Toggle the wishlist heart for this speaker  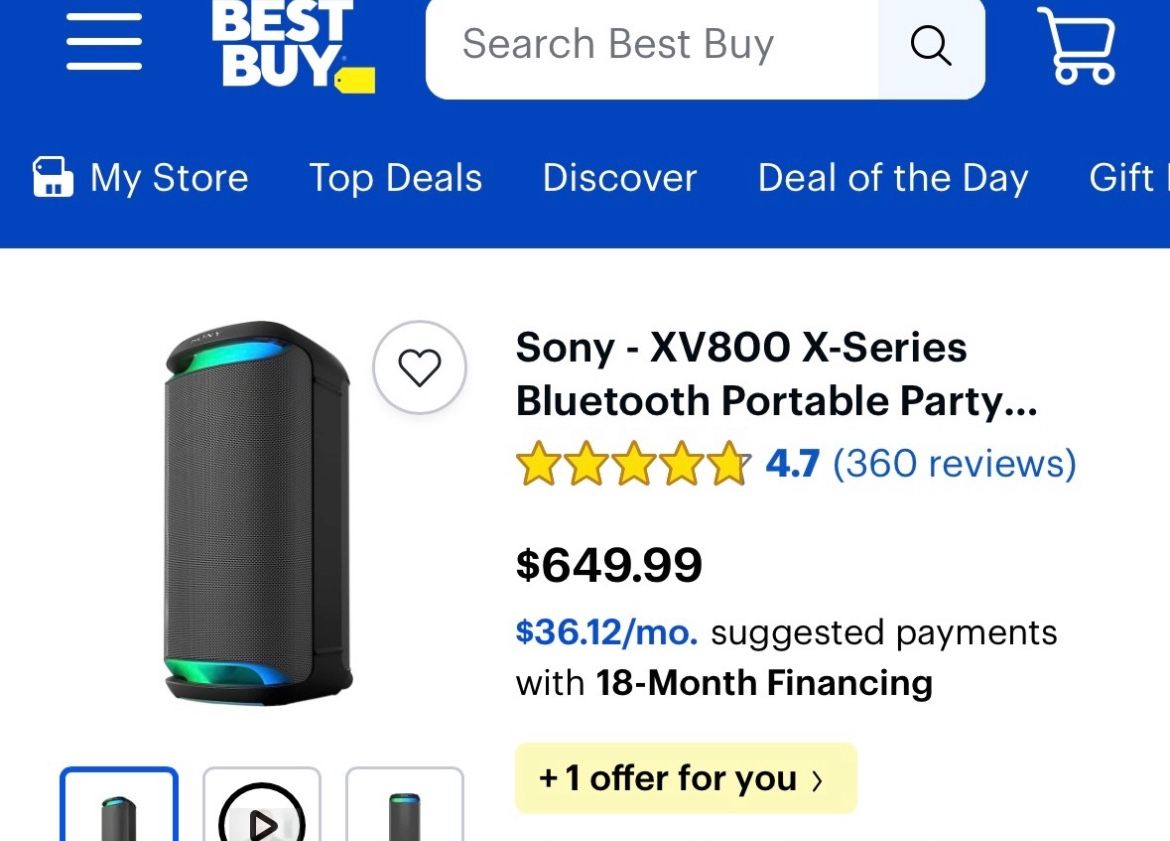point(420,368)
